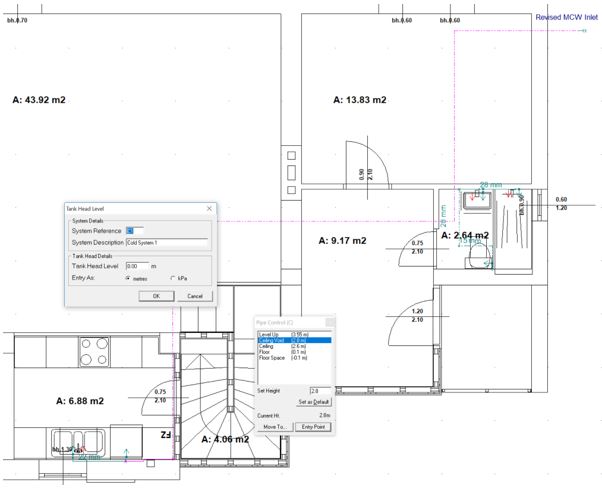
Task: Click OK in Tank Head Level dialog
Action: tap(156, 296)
